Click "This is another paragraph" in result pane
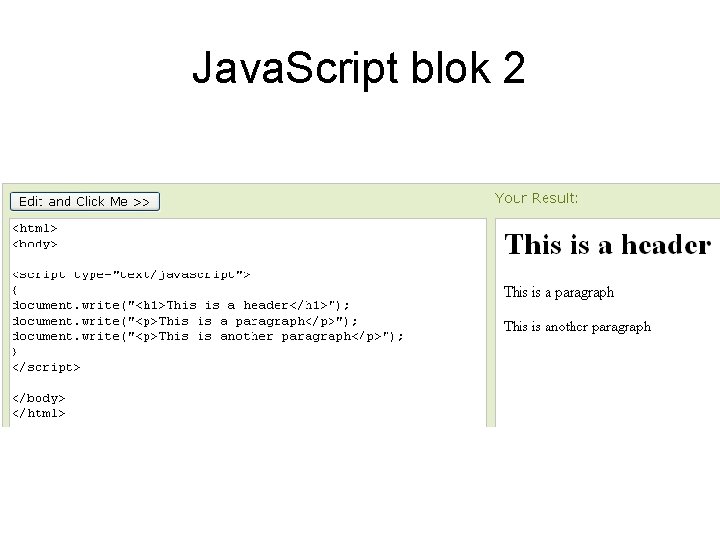The image size is (720, 540). [577, 327]
